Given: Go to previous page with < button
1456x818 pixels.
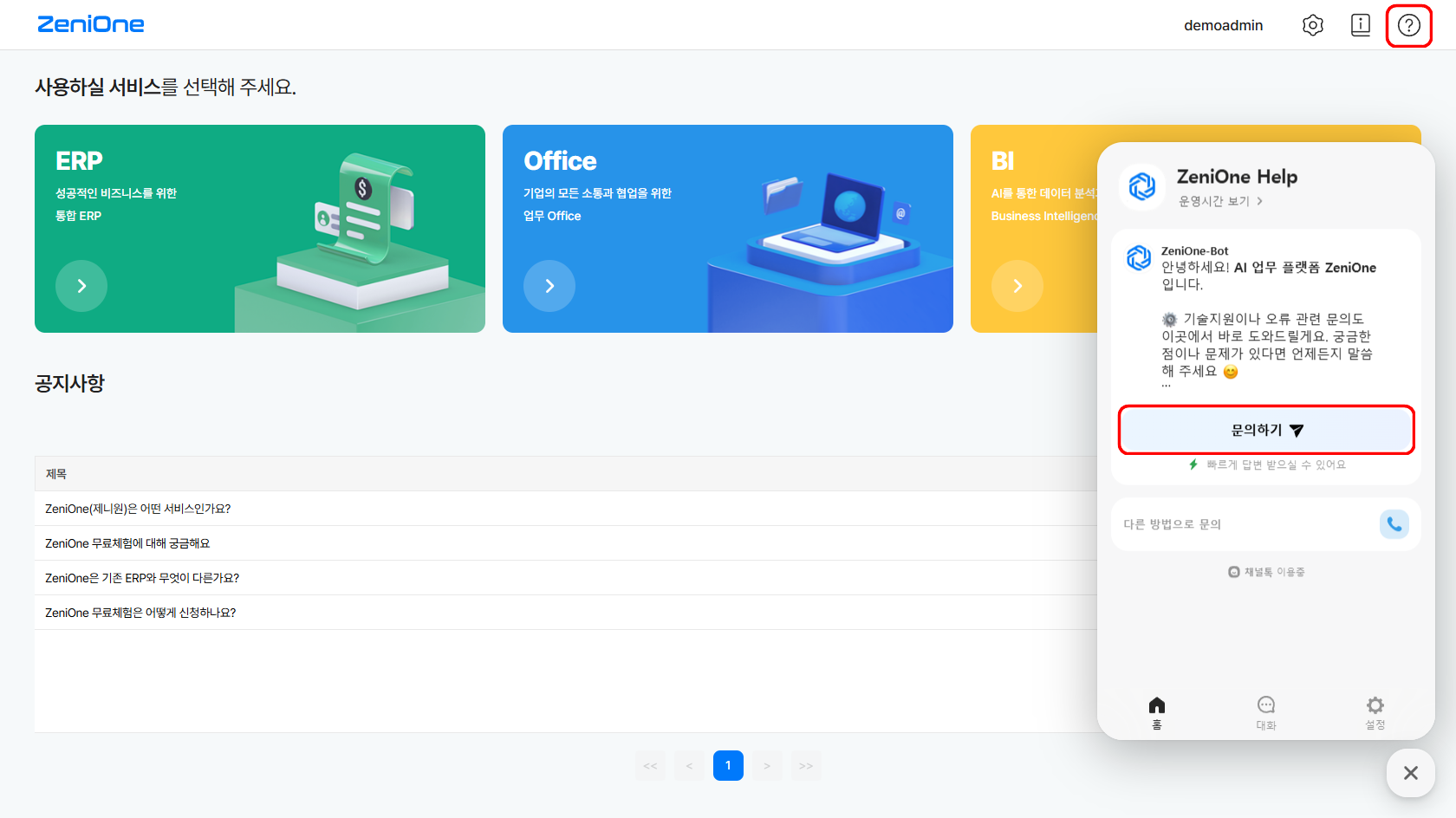Looking at the screenshot, I should coord(689,766).
